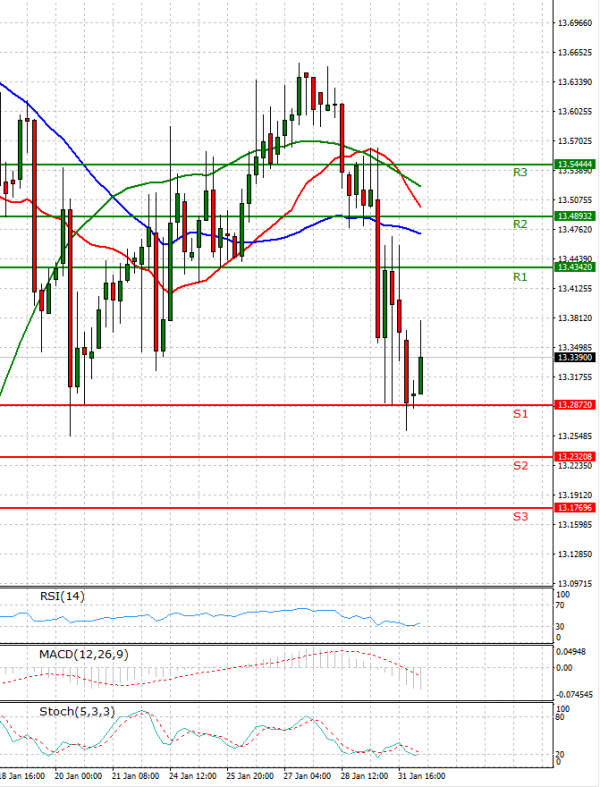Select the S2 label on chart
This screenshot has width=600, height=787.
520,466
